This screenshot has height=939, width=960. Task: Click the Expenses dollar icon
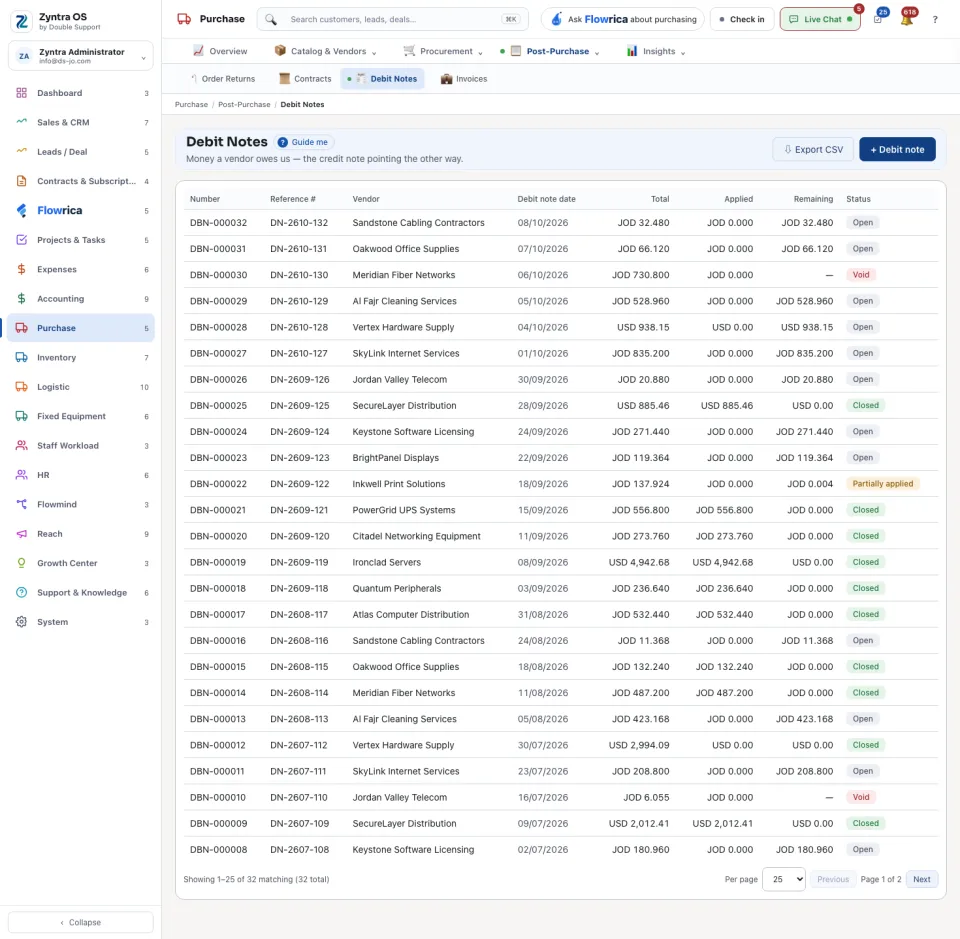coord(21,269)
